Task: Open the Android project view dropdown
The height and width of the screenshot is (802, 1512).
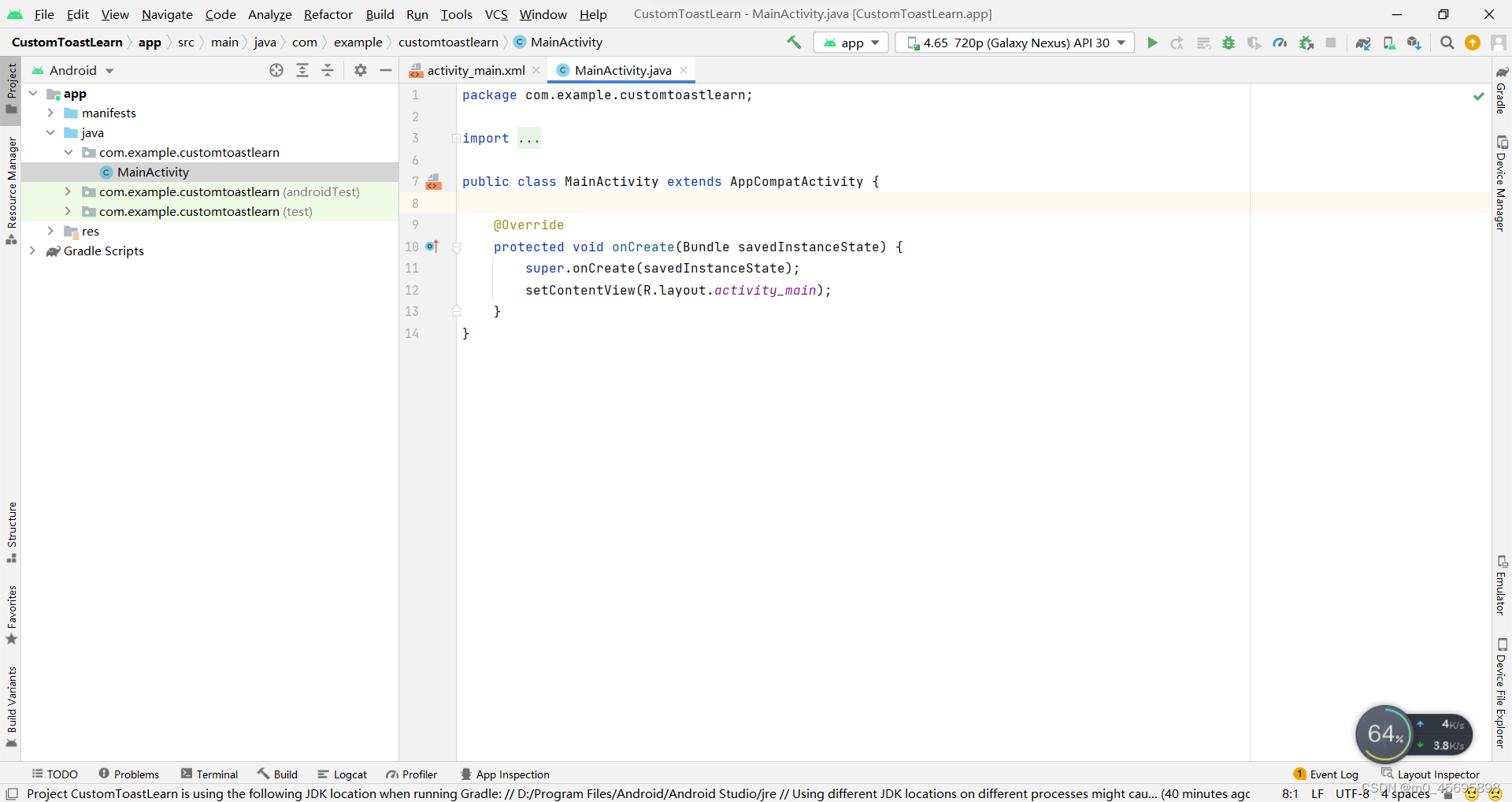Action: click(73, 70)
